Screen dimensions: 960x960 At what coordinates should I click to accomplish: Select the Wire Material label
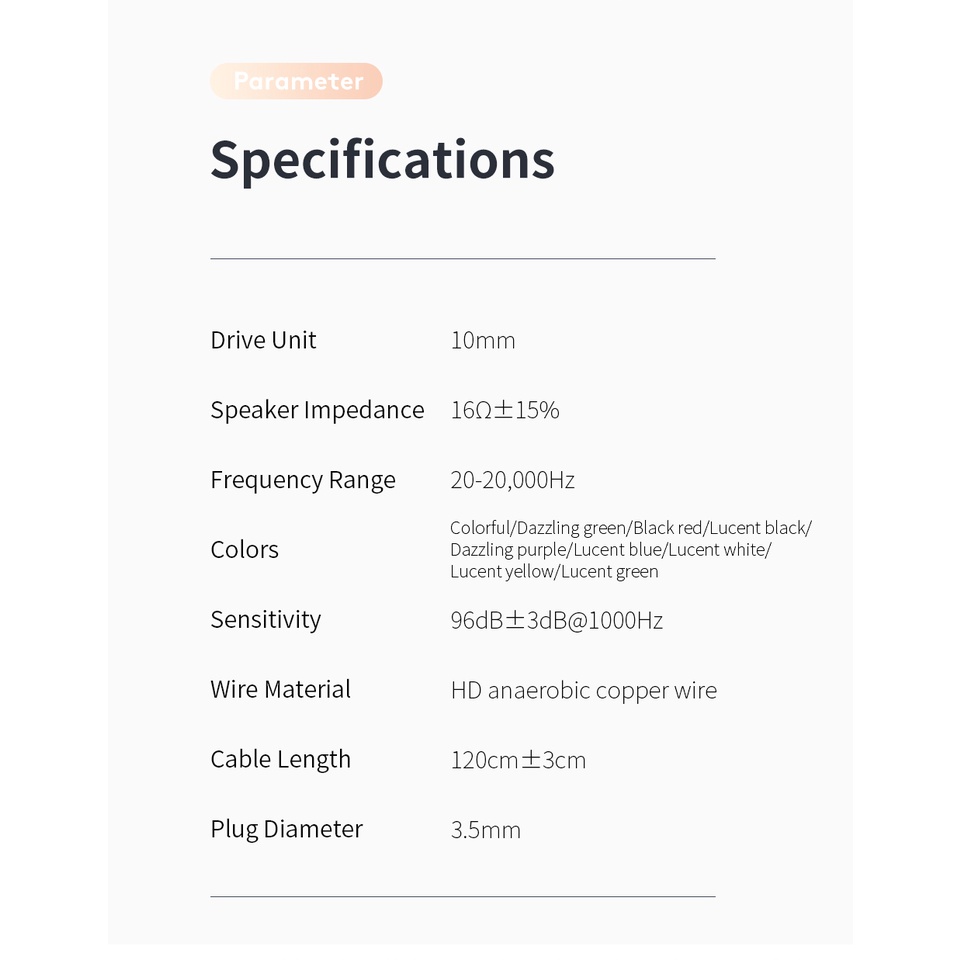(280, 690)
